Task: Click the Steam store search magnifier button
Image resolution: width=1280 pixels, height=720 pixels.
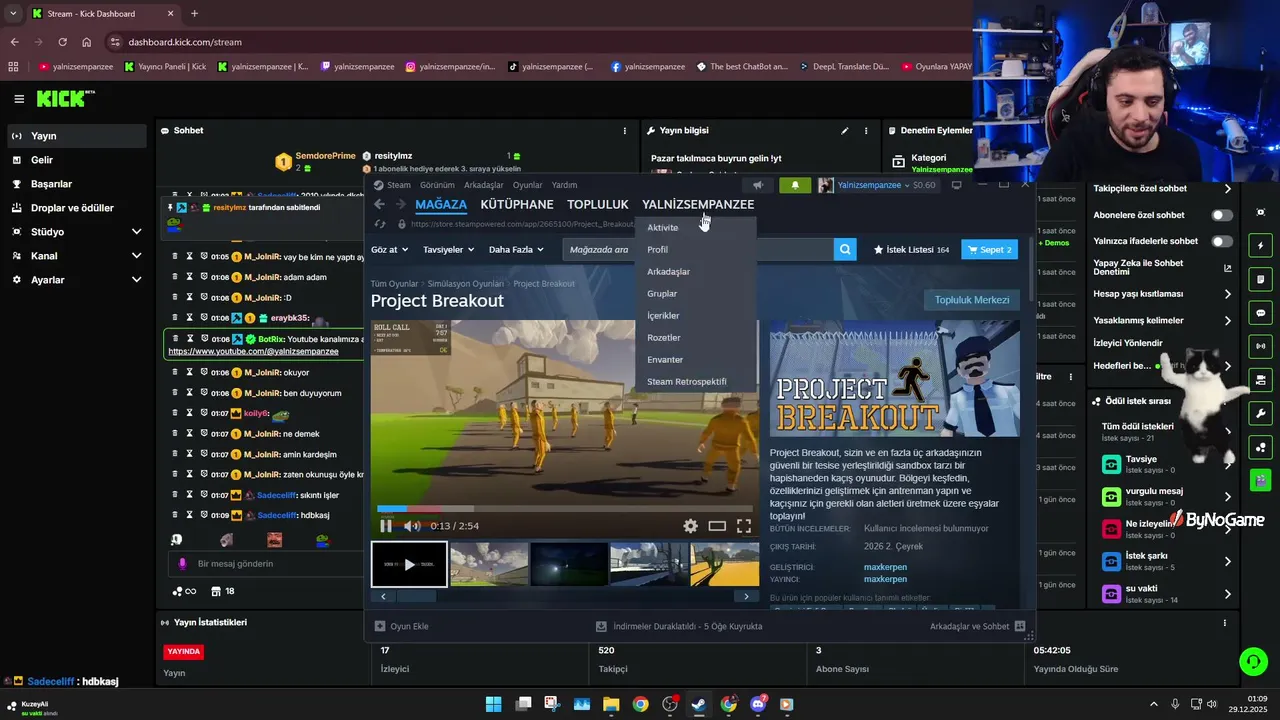Action: (845, 249)
